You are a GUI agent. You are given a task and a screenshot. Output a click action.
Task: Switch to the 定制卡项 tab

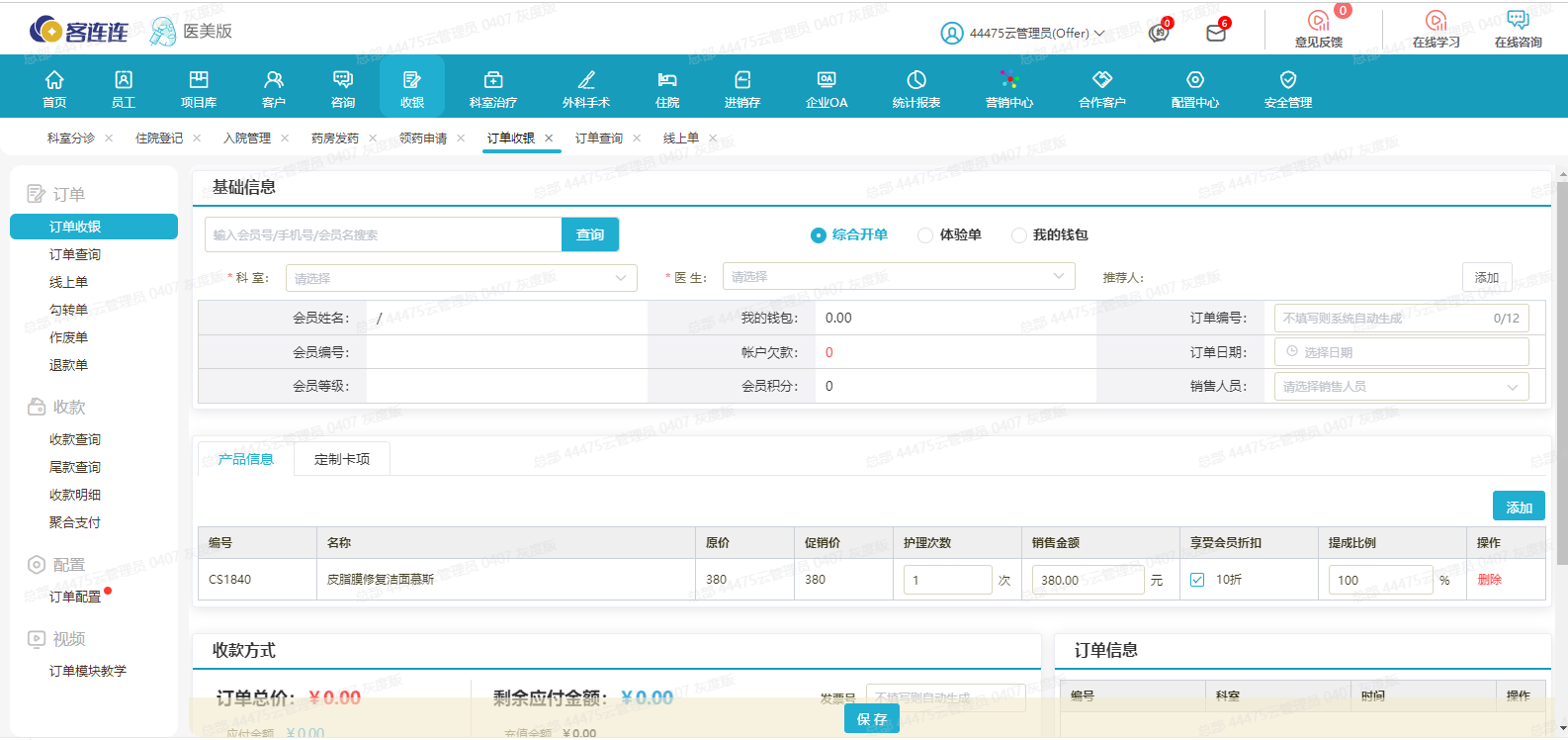pos(342,459)
